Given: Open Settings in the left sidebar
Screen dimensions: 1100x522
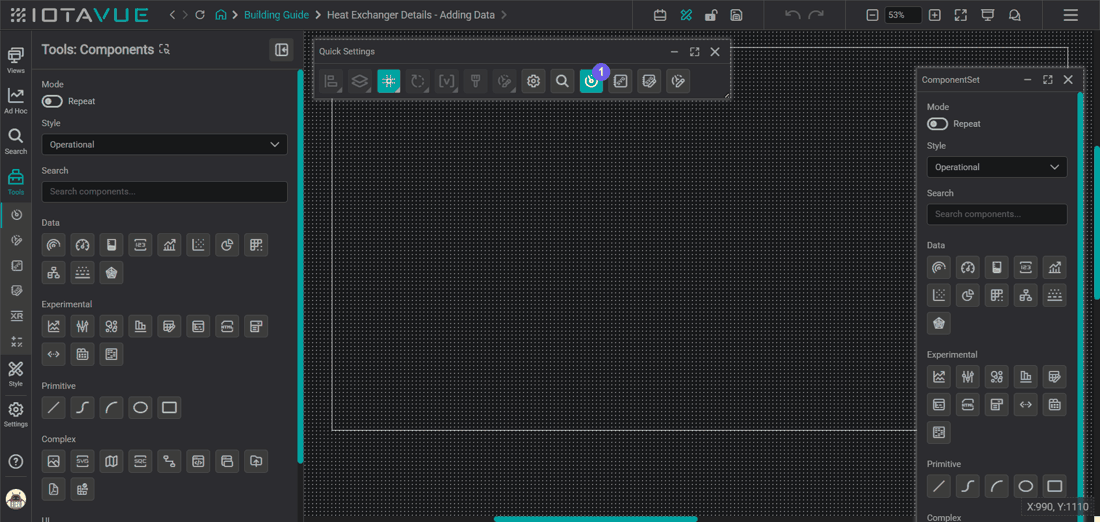Looking at the screenshot, I should coord(15,414).
